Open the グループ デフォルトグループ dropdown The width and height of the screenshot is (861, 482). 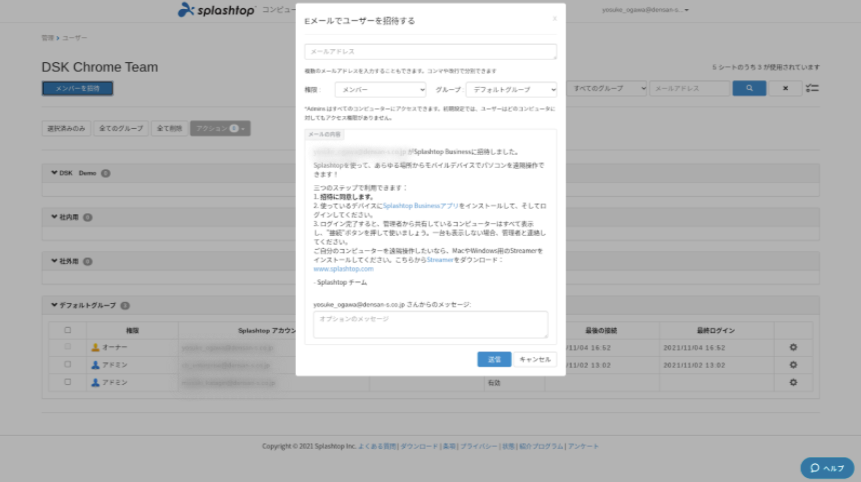coord(511,89)
